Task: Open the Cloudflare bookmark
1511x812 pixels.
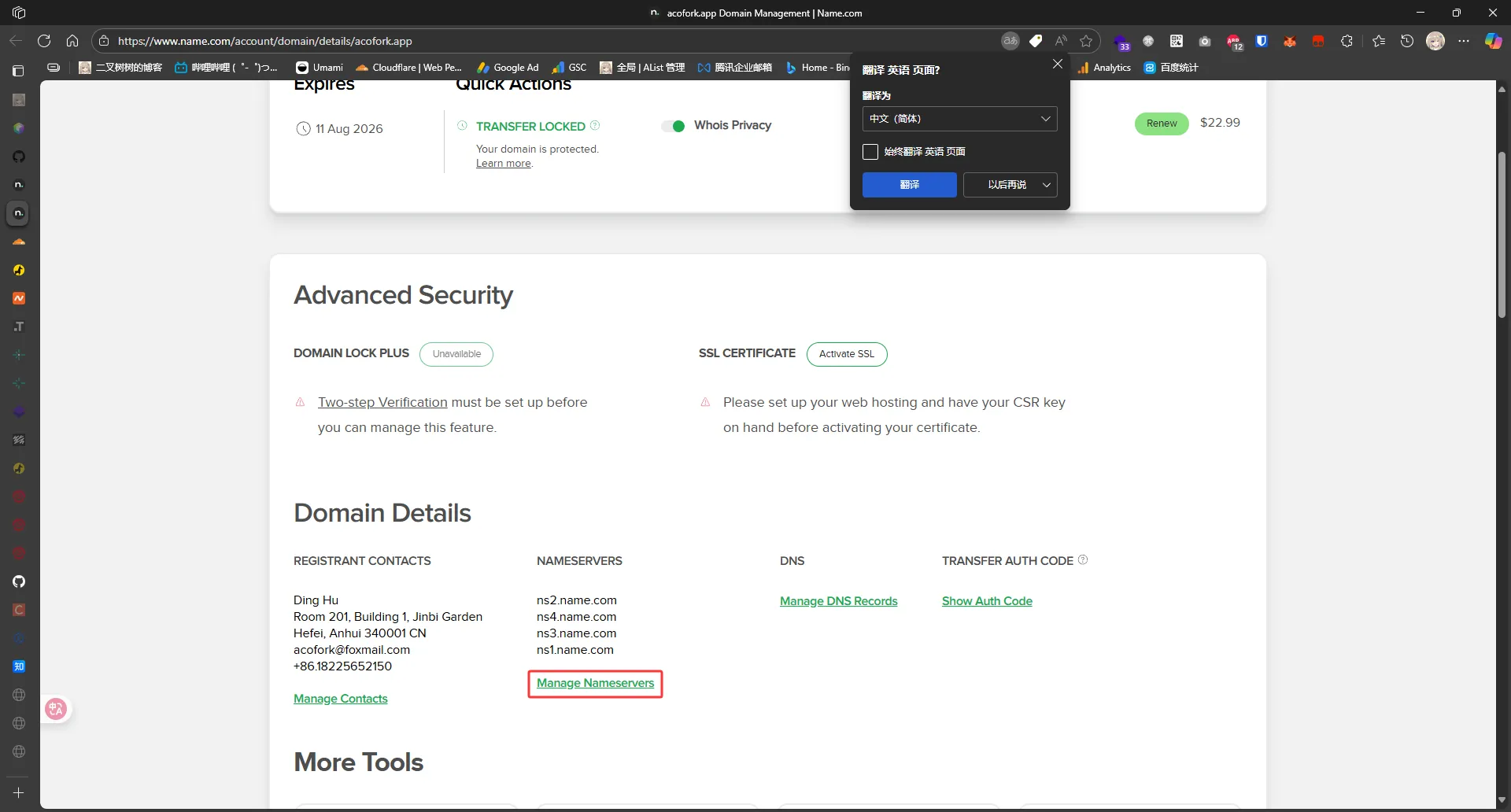Action: coord(408,68)
